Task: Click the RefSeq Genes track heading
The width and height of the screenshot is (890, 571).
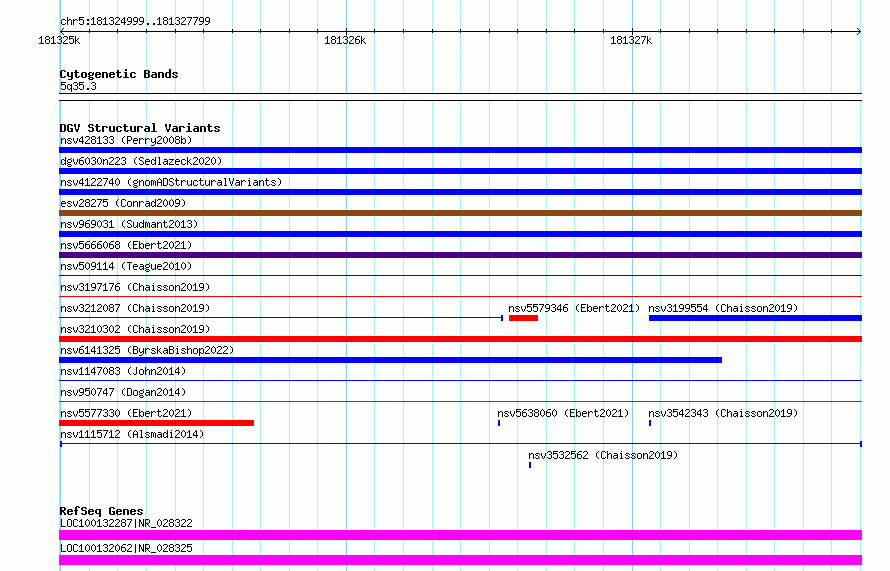Action: click(101, 511)
